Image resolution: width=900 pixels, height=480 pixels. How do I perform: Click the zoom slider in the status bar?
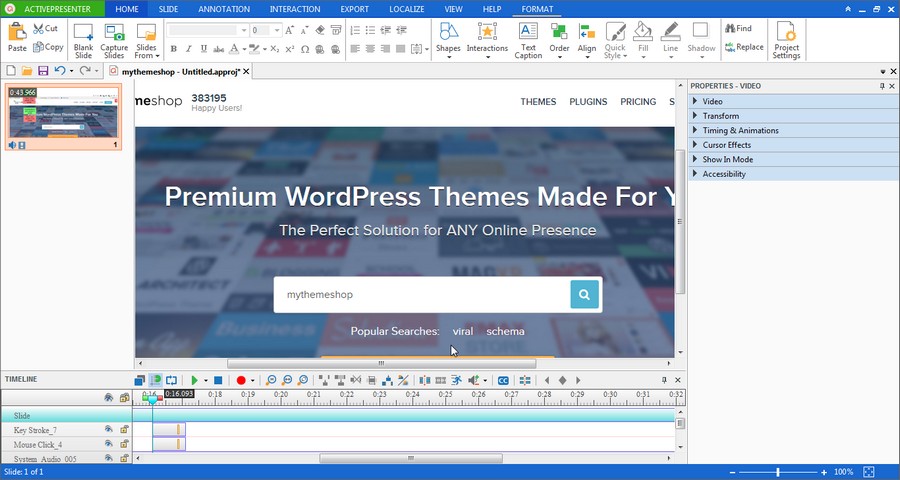click(x=778, y=472)
